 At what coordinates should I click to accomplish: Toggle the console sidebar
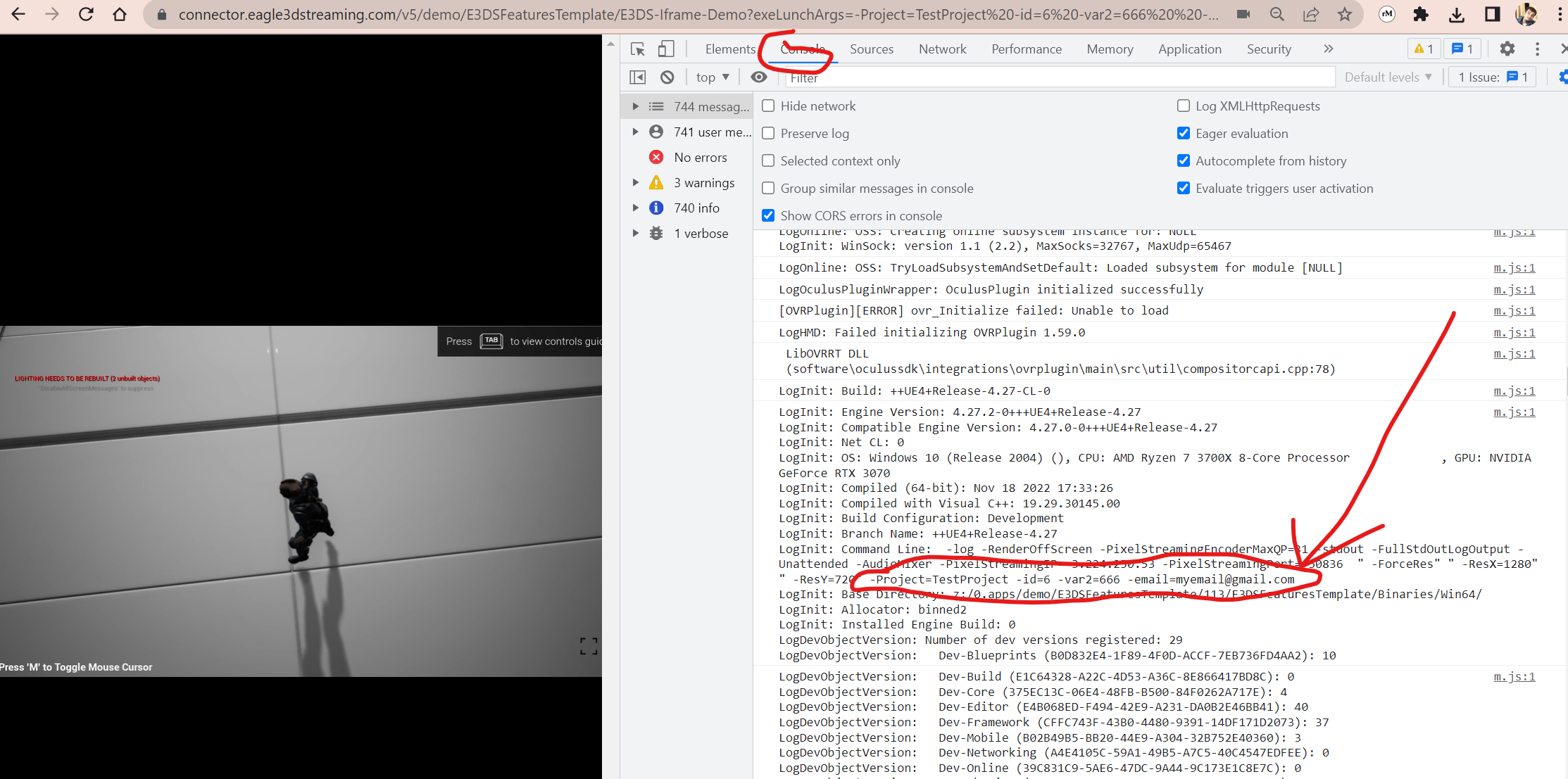pyautogui.click(x=638, y=77)
